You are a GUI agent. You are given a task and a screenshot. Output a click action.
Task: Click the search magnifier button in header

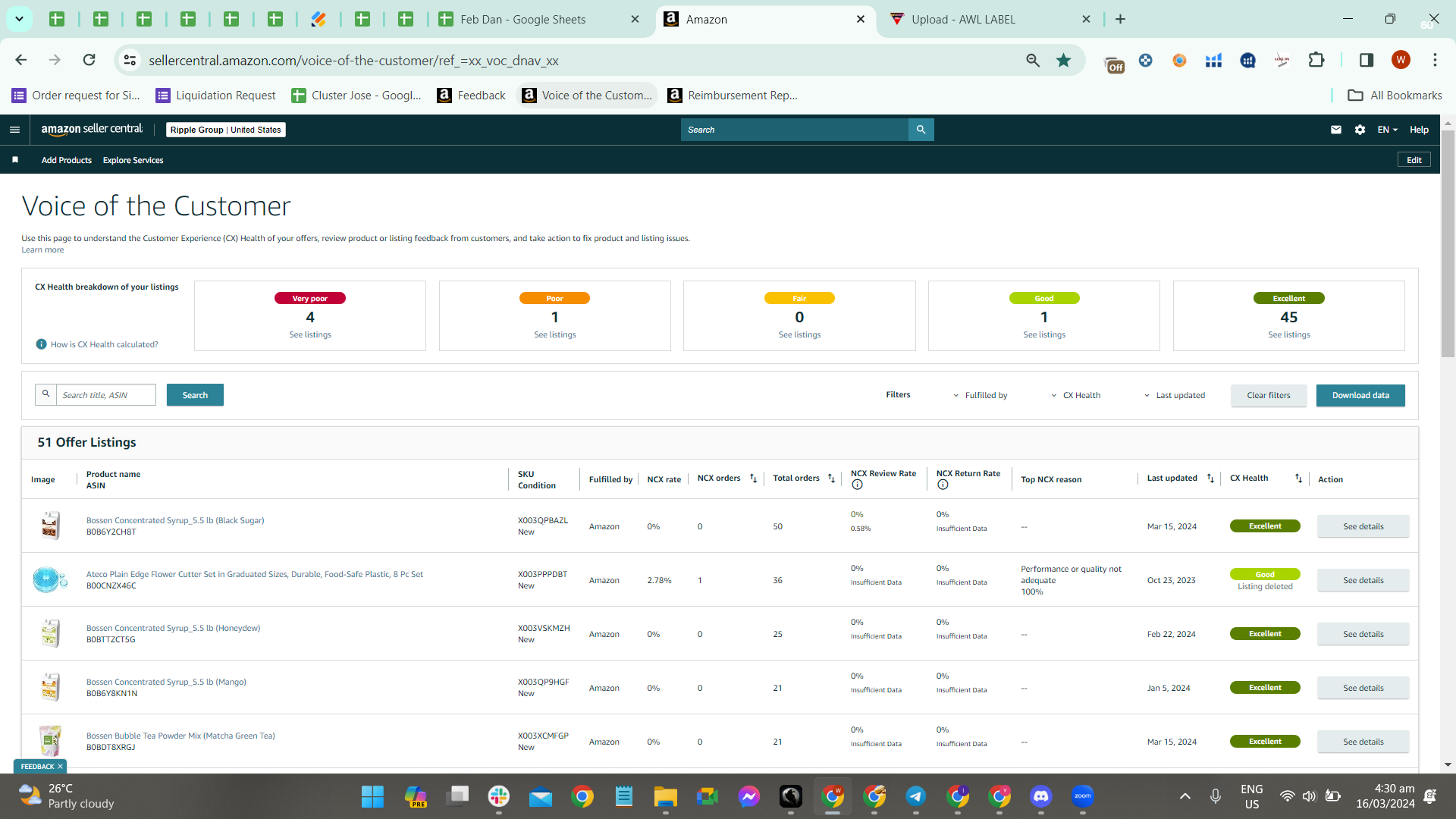[921, 130]
